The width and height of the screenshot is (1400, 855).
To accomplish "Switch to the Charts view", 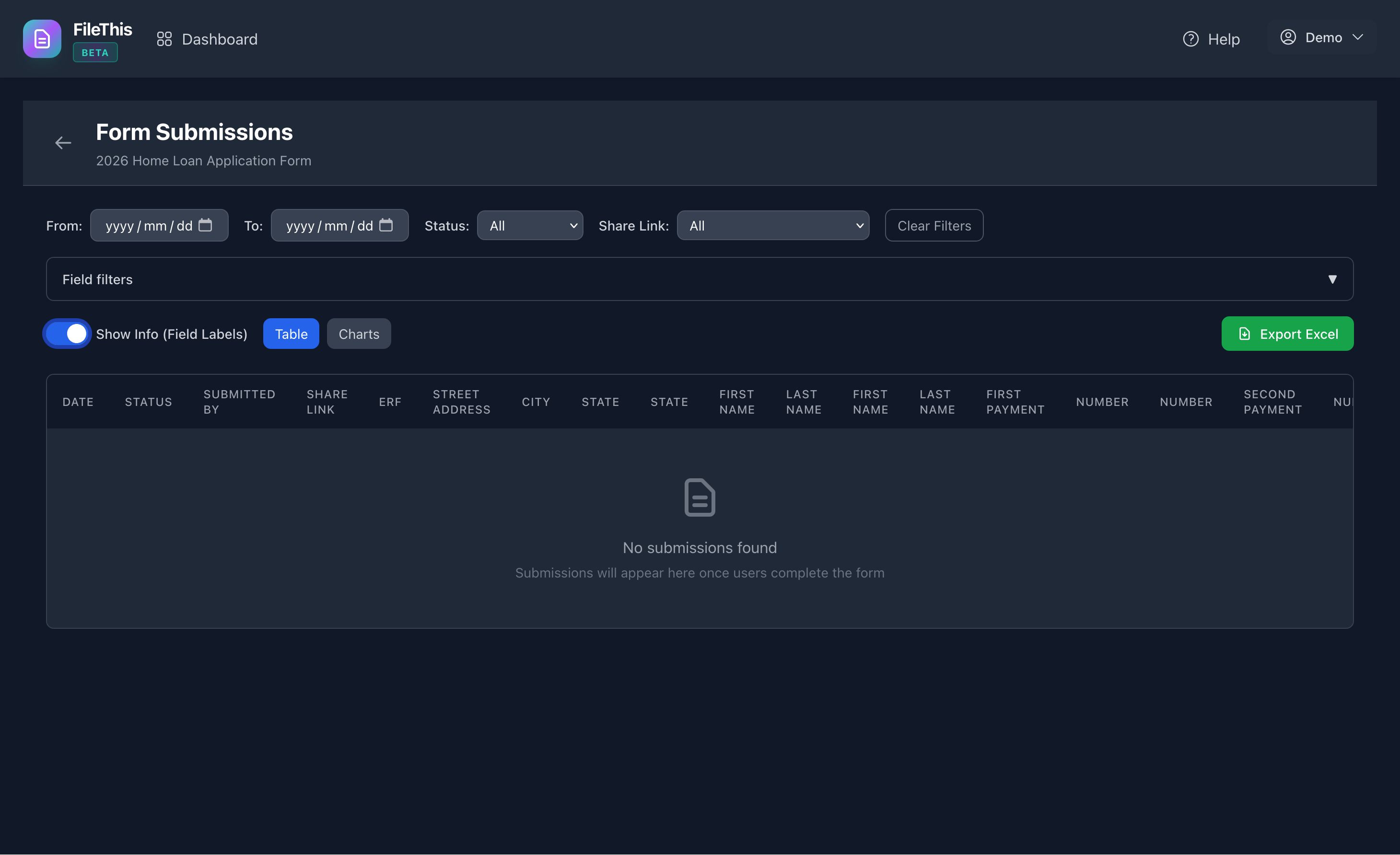I will [359, 334].
